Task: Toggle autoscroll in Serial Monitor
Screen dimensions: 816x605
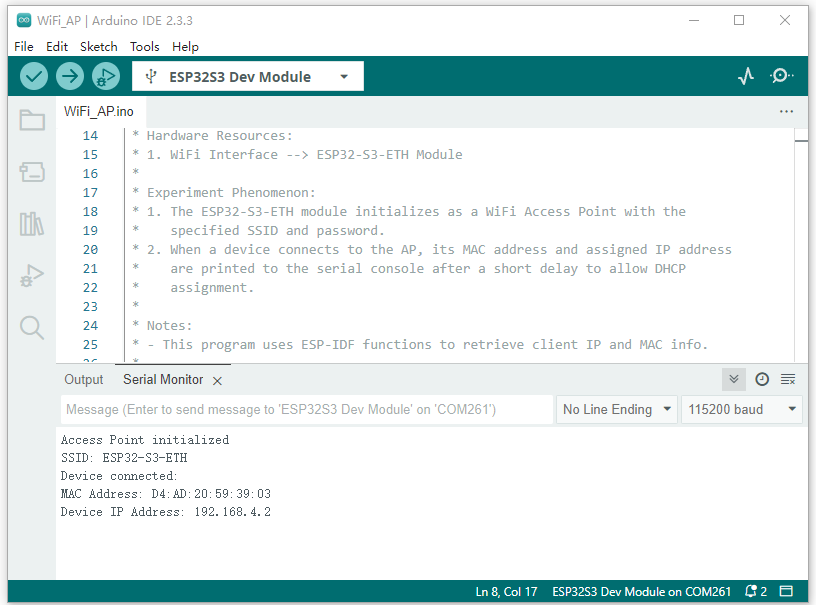Action: point(735,379)
